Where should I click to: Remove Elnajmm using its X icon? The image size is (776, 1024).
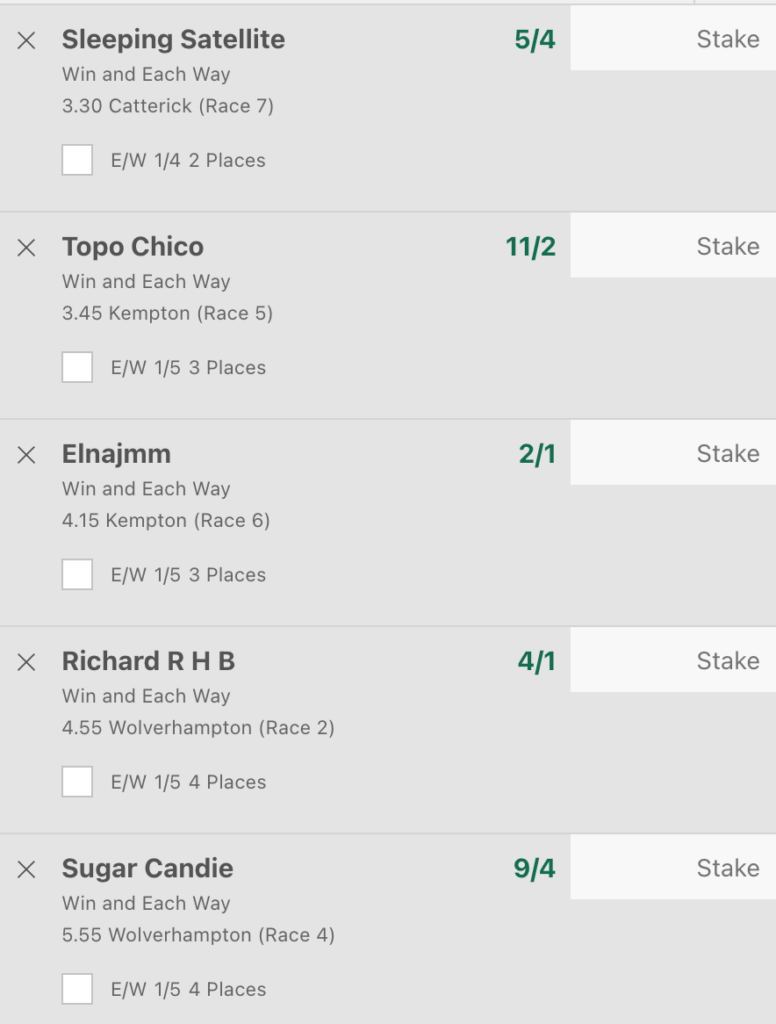point(27,454)
